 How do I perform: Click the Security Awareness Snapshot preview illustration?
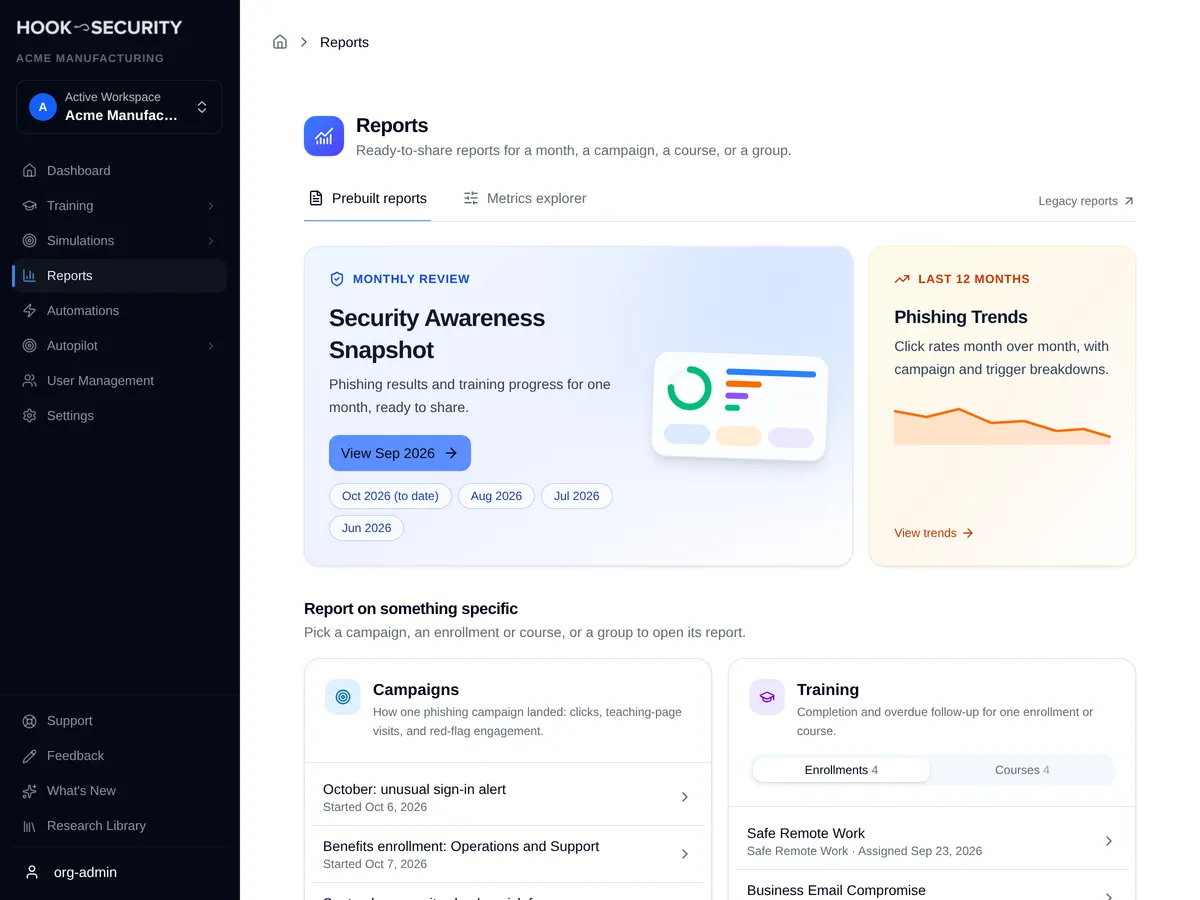point(740,406)
